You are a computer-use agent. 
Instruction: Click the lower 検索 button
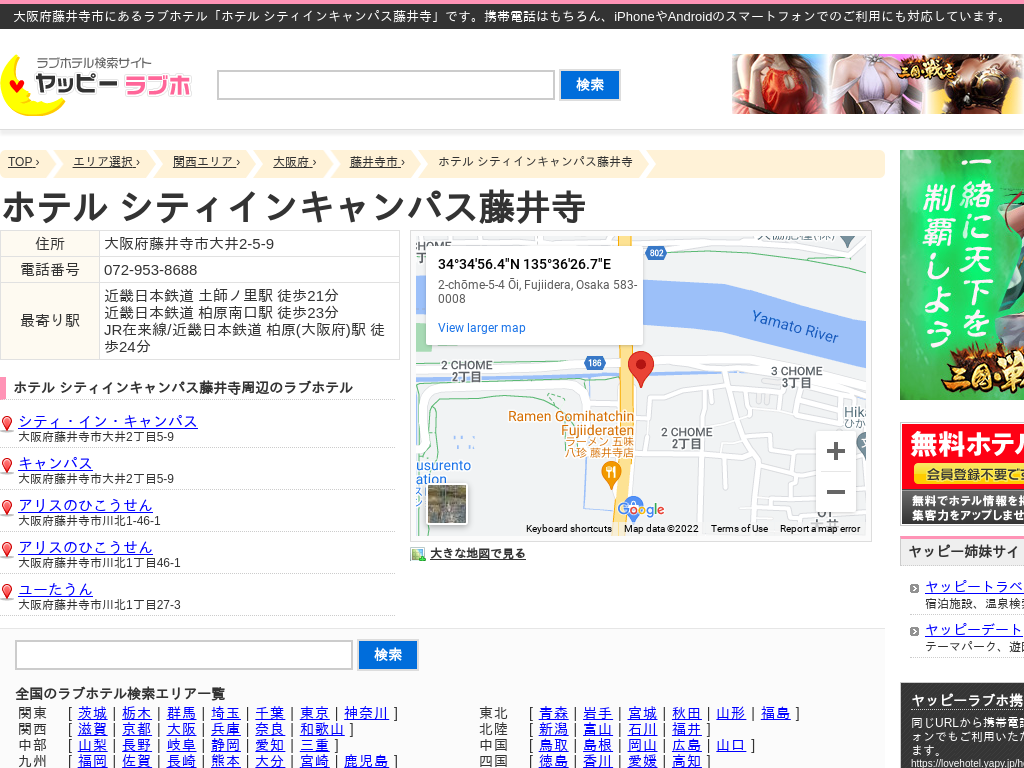point(388,655)
